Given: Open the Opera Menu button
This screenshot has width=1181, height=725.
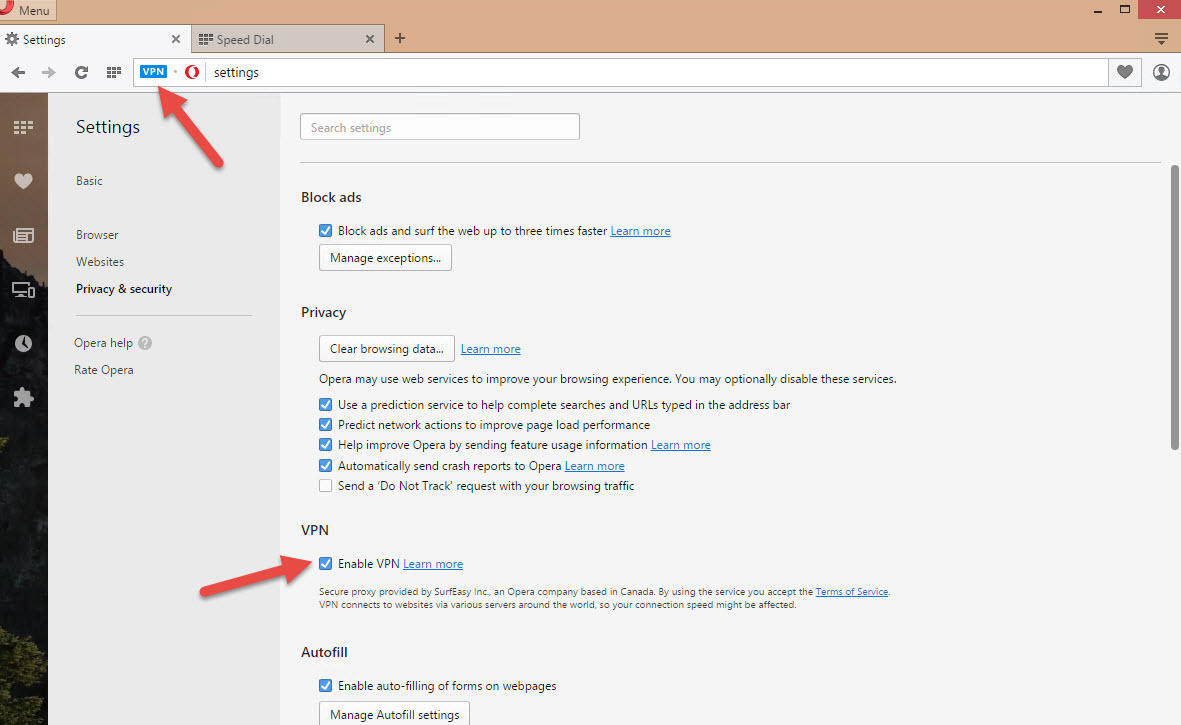Looking at the screenshot, I should point(27,10).
